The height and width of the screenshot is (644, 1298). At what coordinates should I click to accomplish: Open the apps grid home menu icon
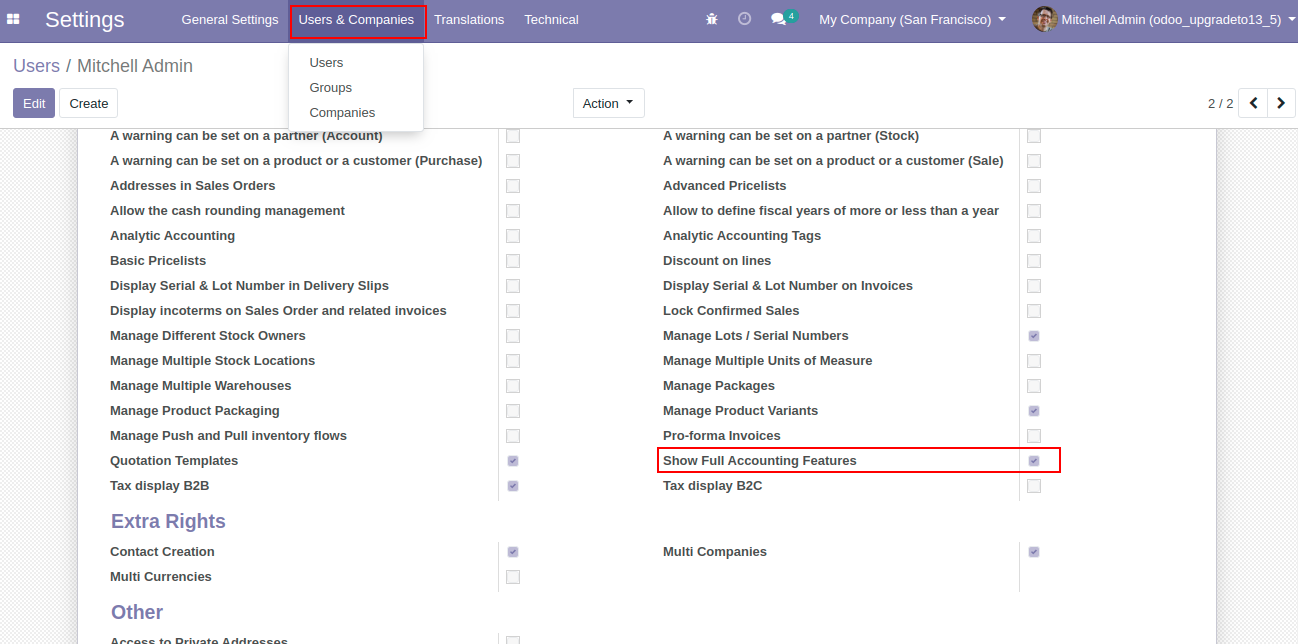point(14,19)
